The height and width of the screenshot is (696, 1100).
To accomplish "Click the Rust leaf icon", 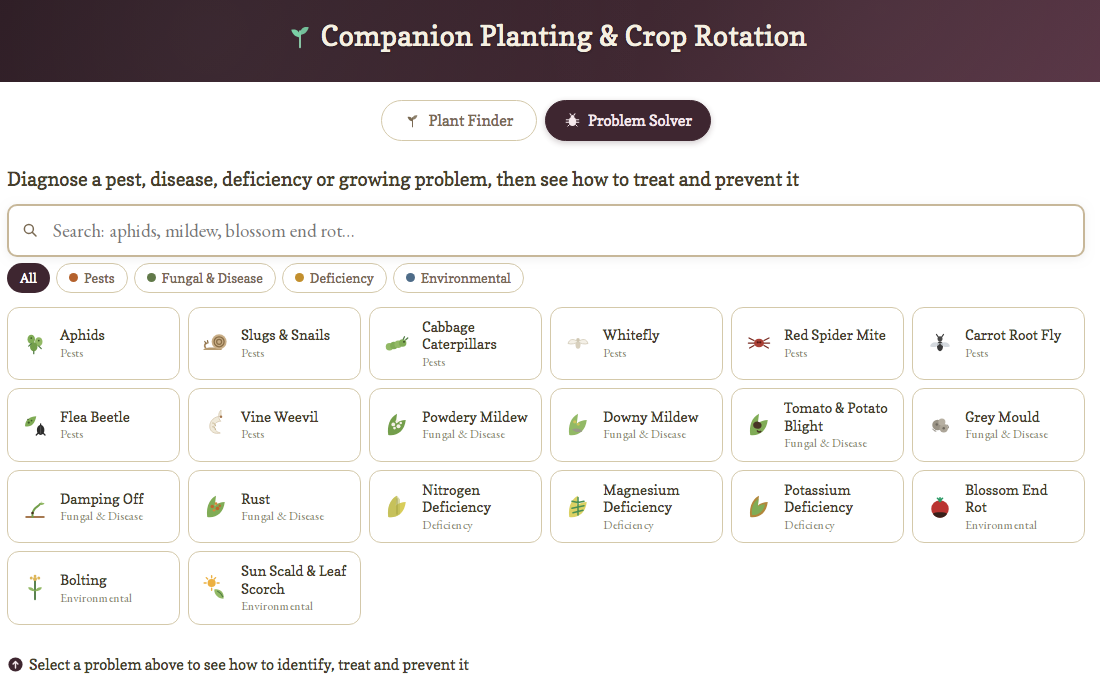I will click(215, 507).
